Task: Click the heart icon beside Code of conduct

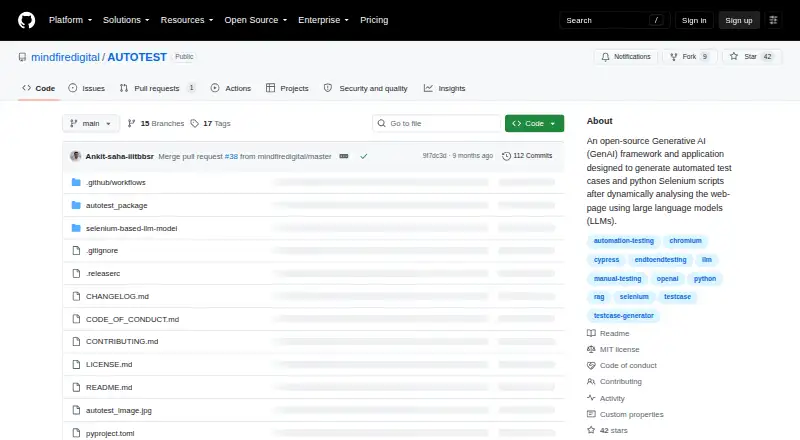Action: pyautogui.click(x=591, y=365)
